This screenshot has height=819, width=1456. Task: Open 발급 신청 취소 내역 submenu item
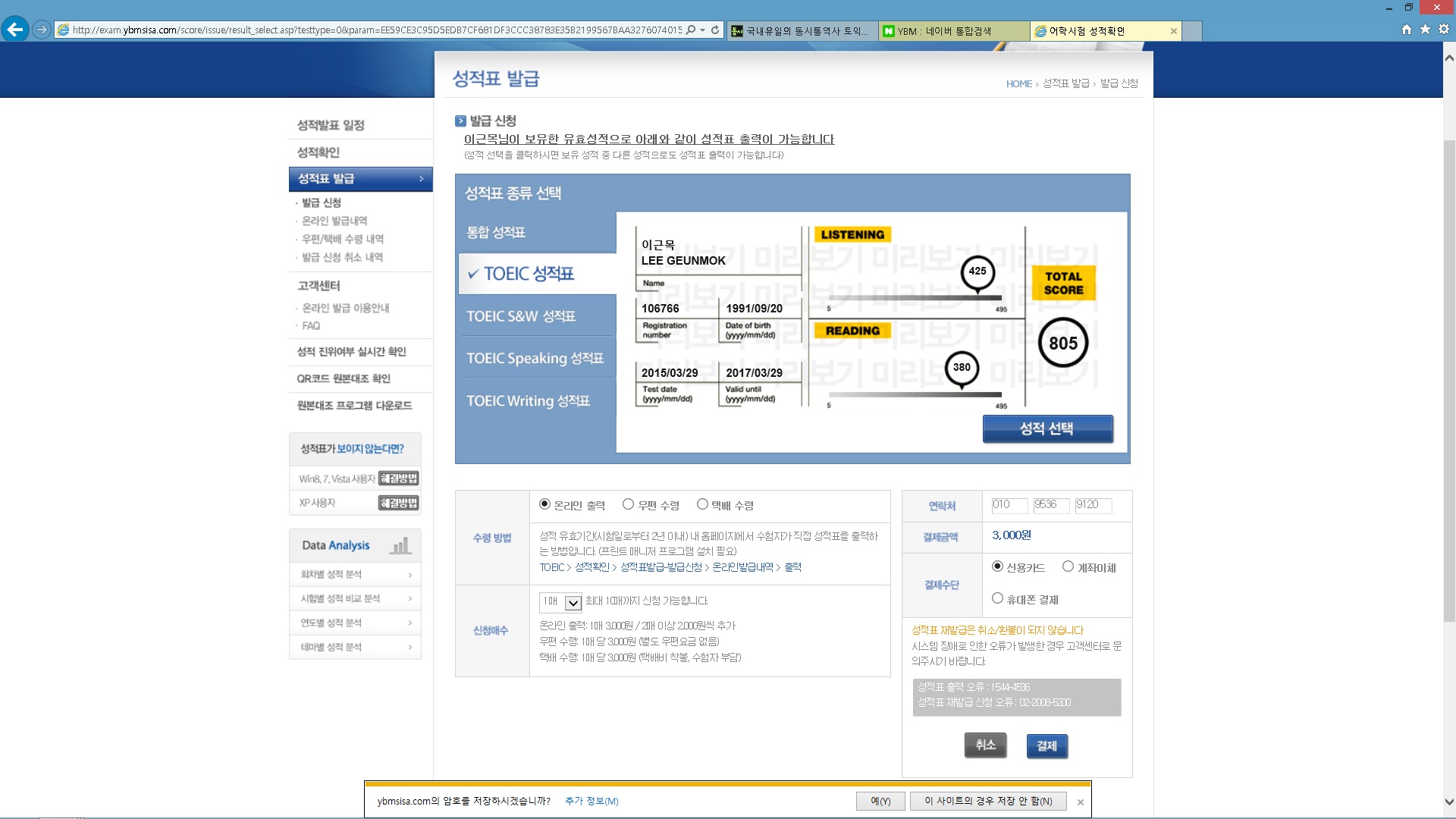[x=342, y=257]
